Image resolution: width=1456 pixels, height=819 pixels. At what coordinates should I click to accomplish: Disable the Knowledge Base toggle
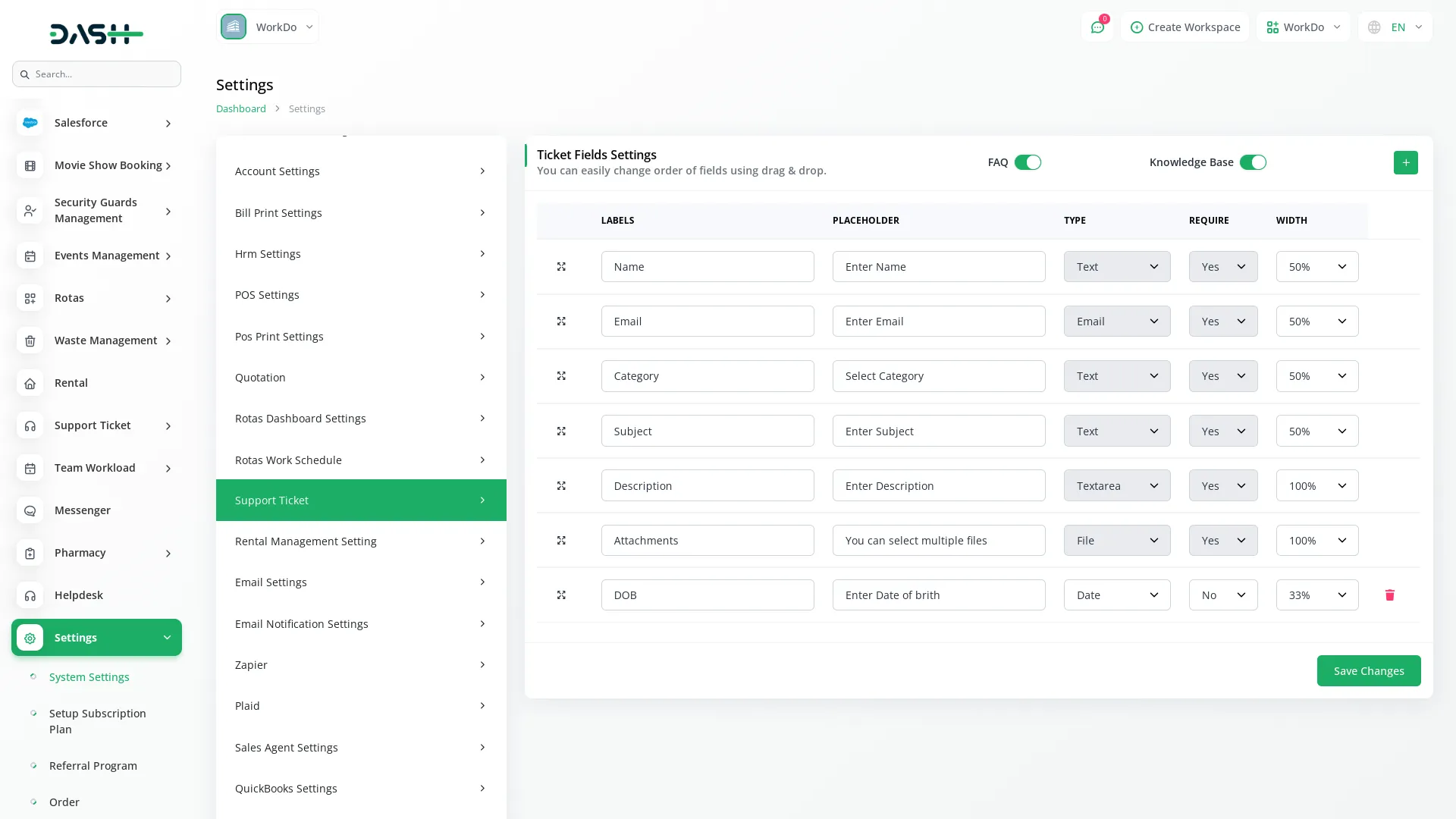[x=1252, y=162]
